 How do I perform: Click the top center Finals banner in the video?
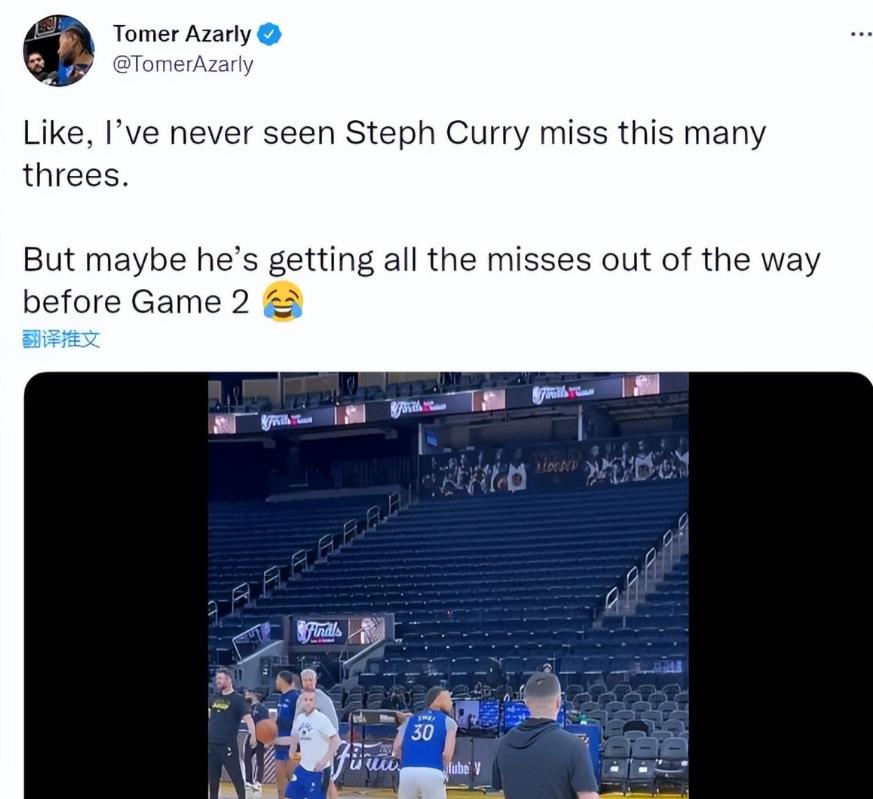pyautogui.click(x=418, y=408)
